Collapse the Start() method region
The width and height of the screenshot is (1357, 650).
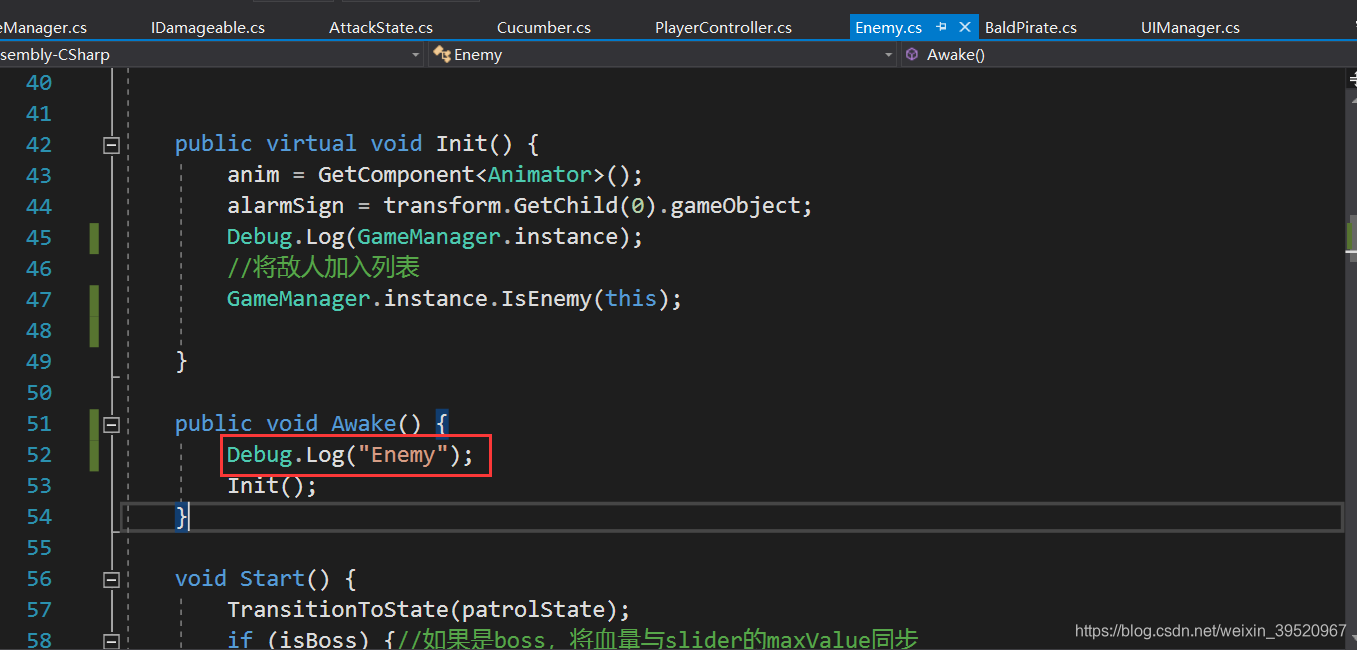pos(111,579)
